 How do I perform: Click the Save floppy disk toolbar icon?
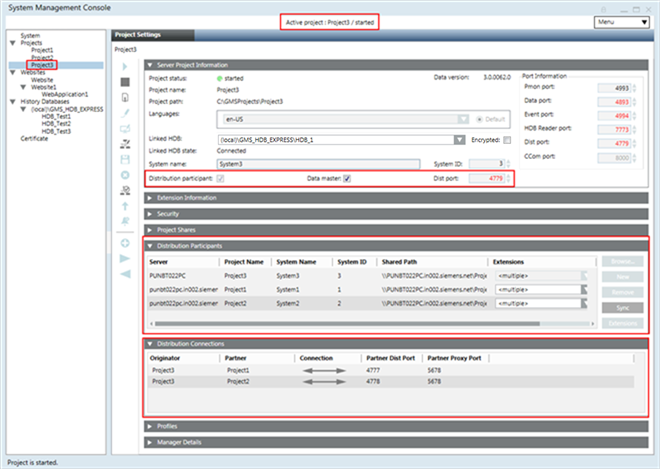124,159
